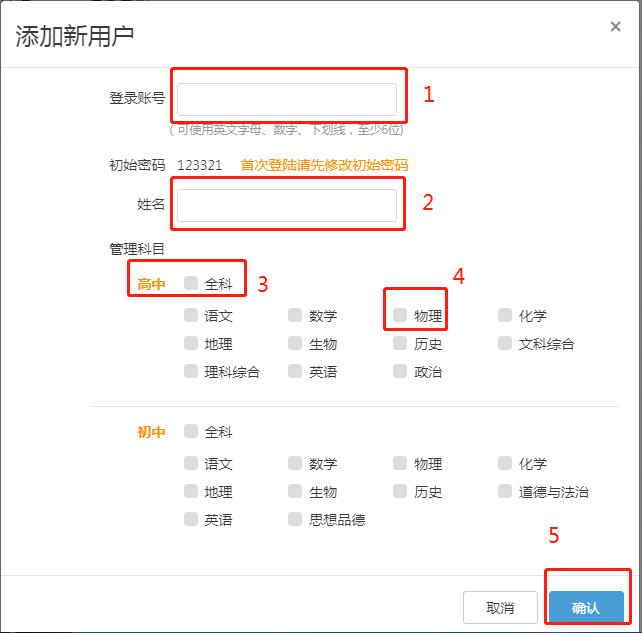Tick the 初中 生物 checkbox
The width and height of the screenshot is (642, 633).
pos(295,492)
